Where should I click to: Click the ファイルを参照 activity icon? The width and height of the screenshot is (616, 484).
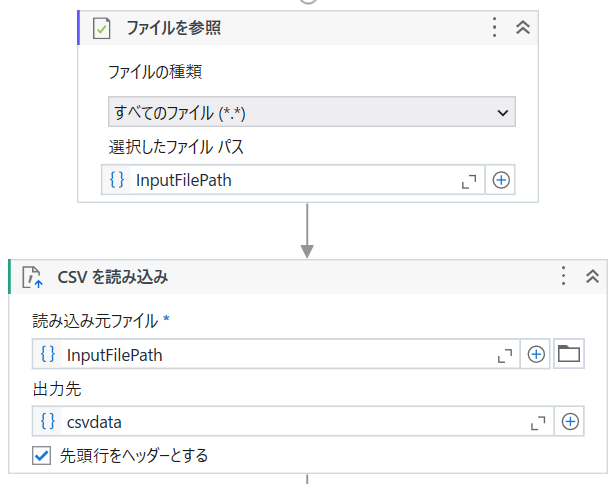101,28
